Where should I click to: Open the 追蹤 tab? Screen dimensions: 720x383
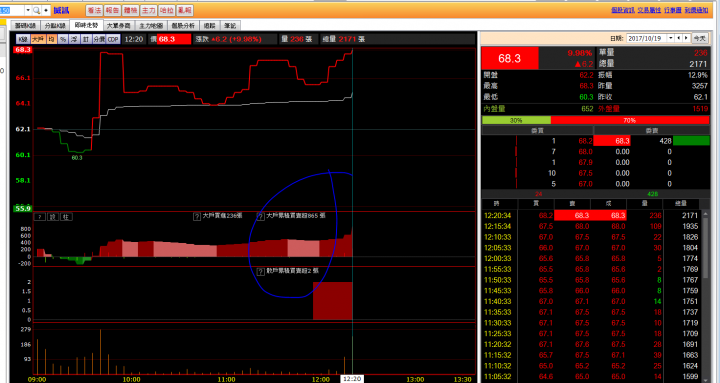(210, 26)
